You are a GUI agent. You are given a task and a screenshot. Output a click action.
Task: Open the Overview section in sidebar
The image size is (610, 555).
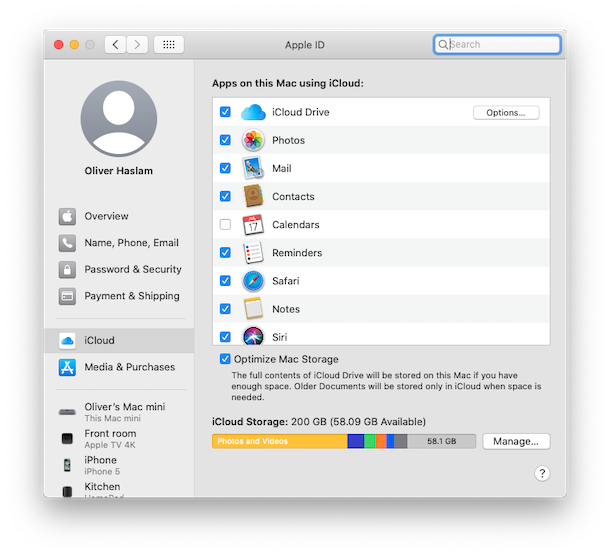(106, 216)
